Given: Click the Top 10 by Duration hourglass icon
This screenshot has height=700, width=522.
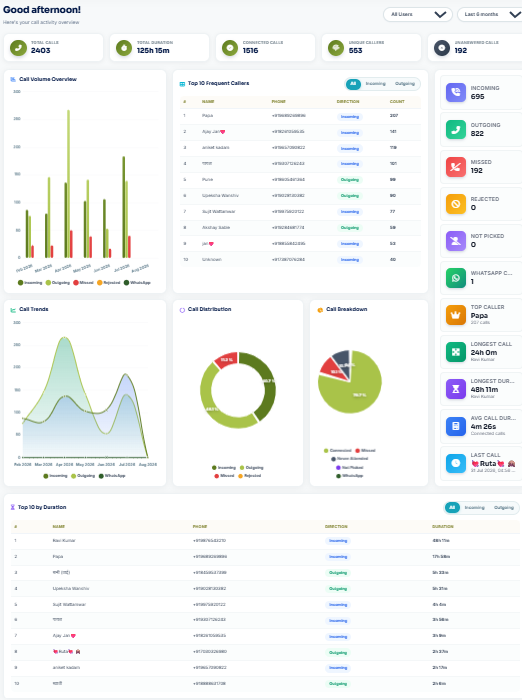Looking at the screenshot, I should pyautogui.click(x=13, y=507).
